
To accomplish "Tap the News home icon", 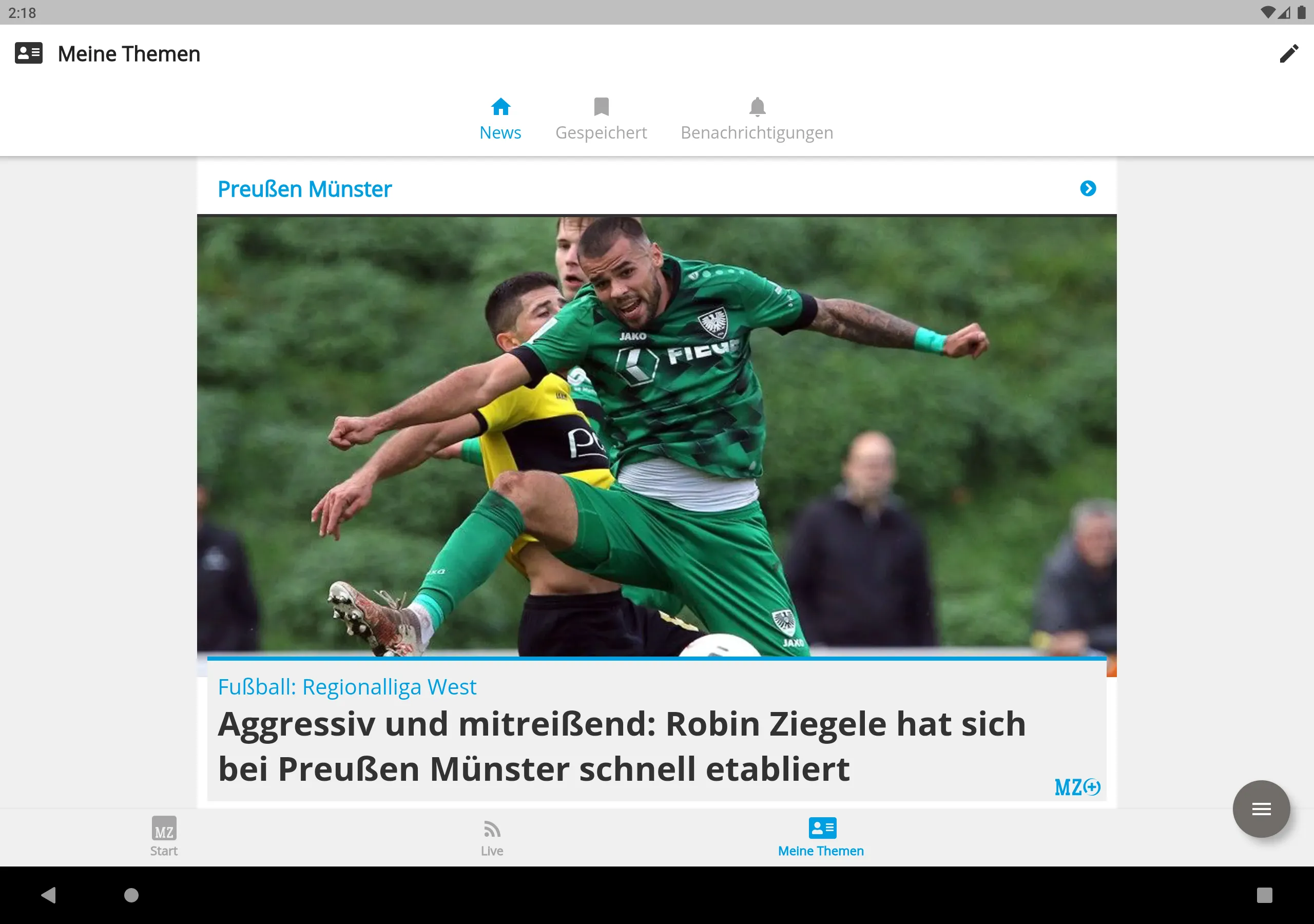I will pyautogui.click(x=500, y=106).
